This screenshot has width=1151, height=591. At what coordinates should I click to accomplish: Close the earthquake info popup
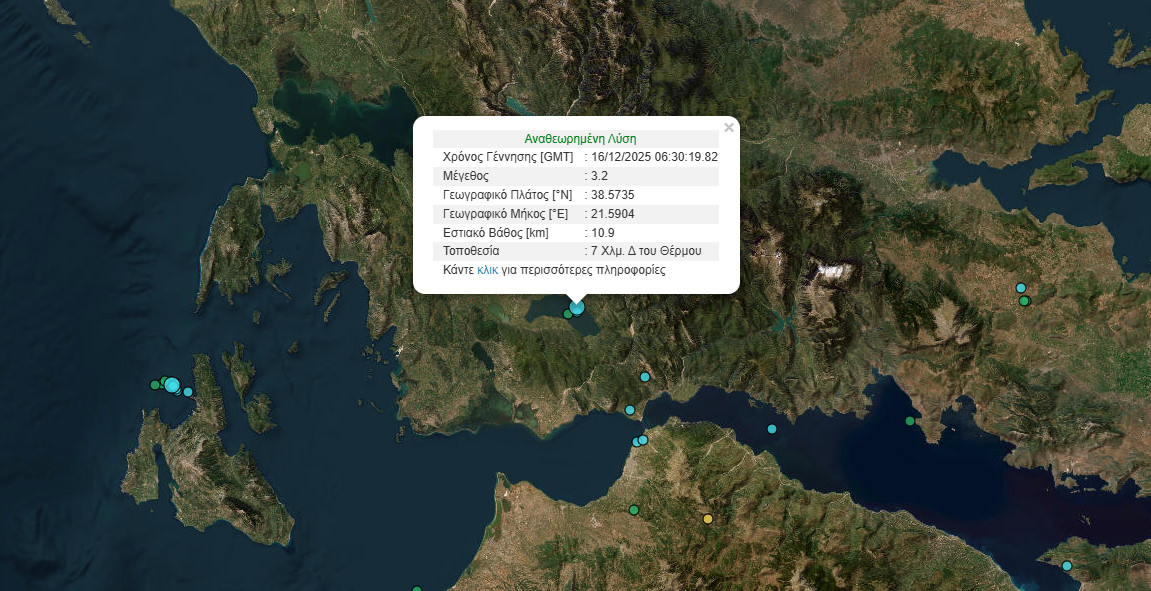click(x=729, y=127)
